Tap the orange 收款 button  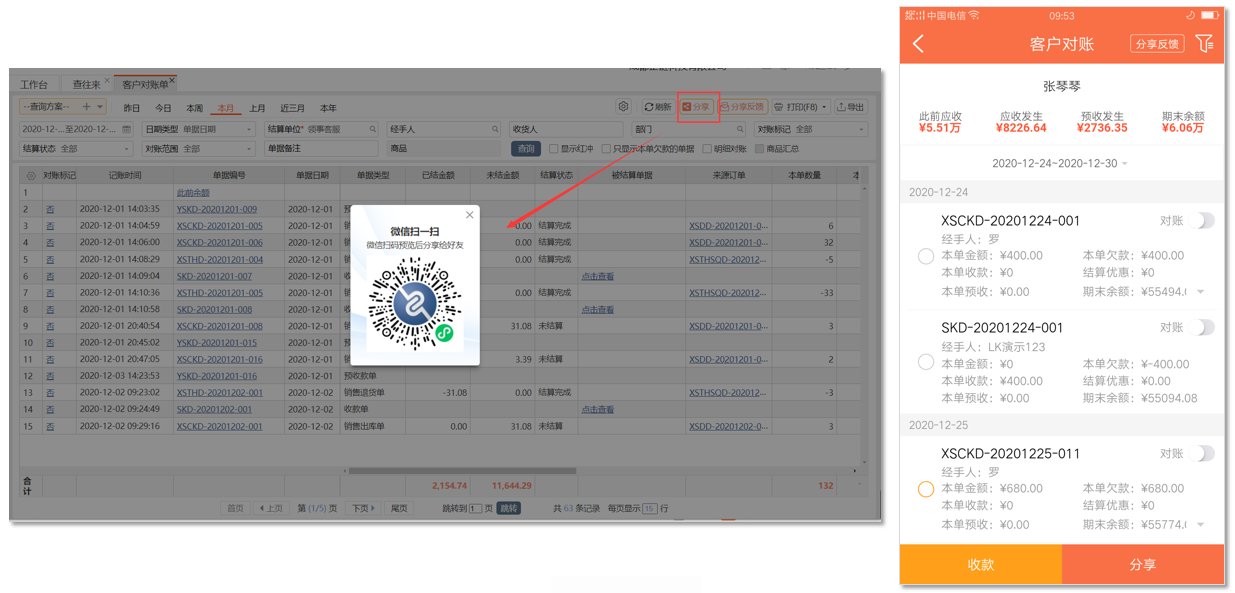[980, 564]
